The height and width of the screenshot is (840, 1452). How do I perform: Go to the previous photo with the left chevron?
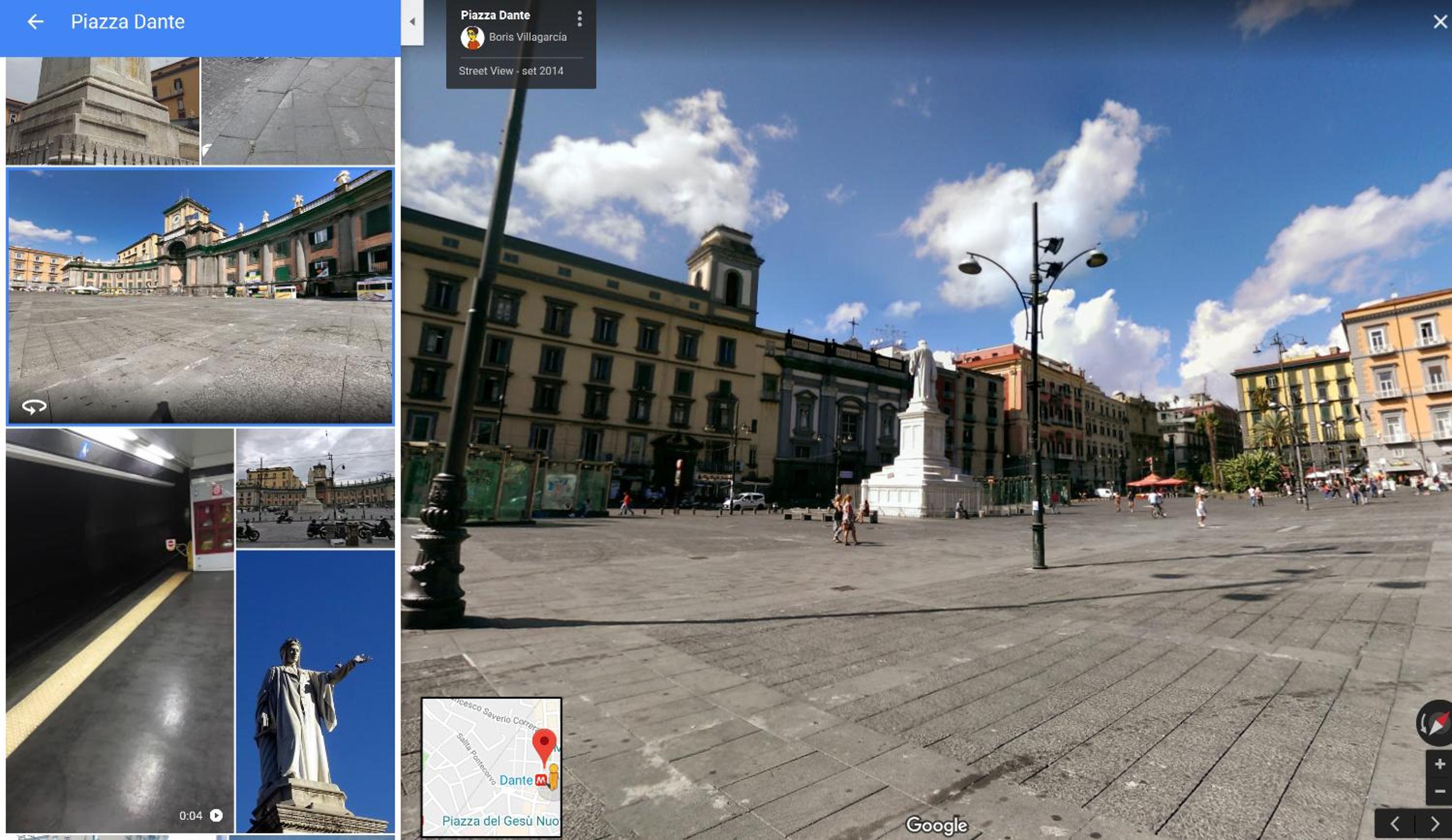[x=1395, y=824]
